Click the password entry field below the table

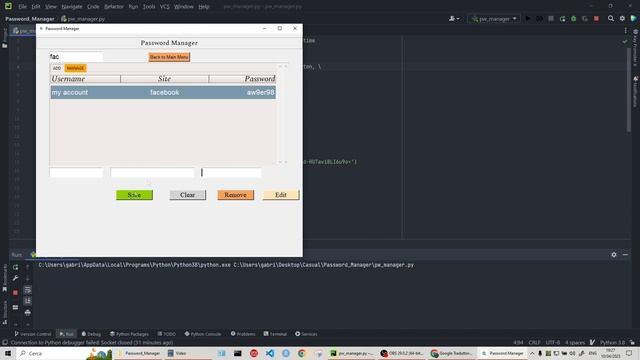pos(231,173)
